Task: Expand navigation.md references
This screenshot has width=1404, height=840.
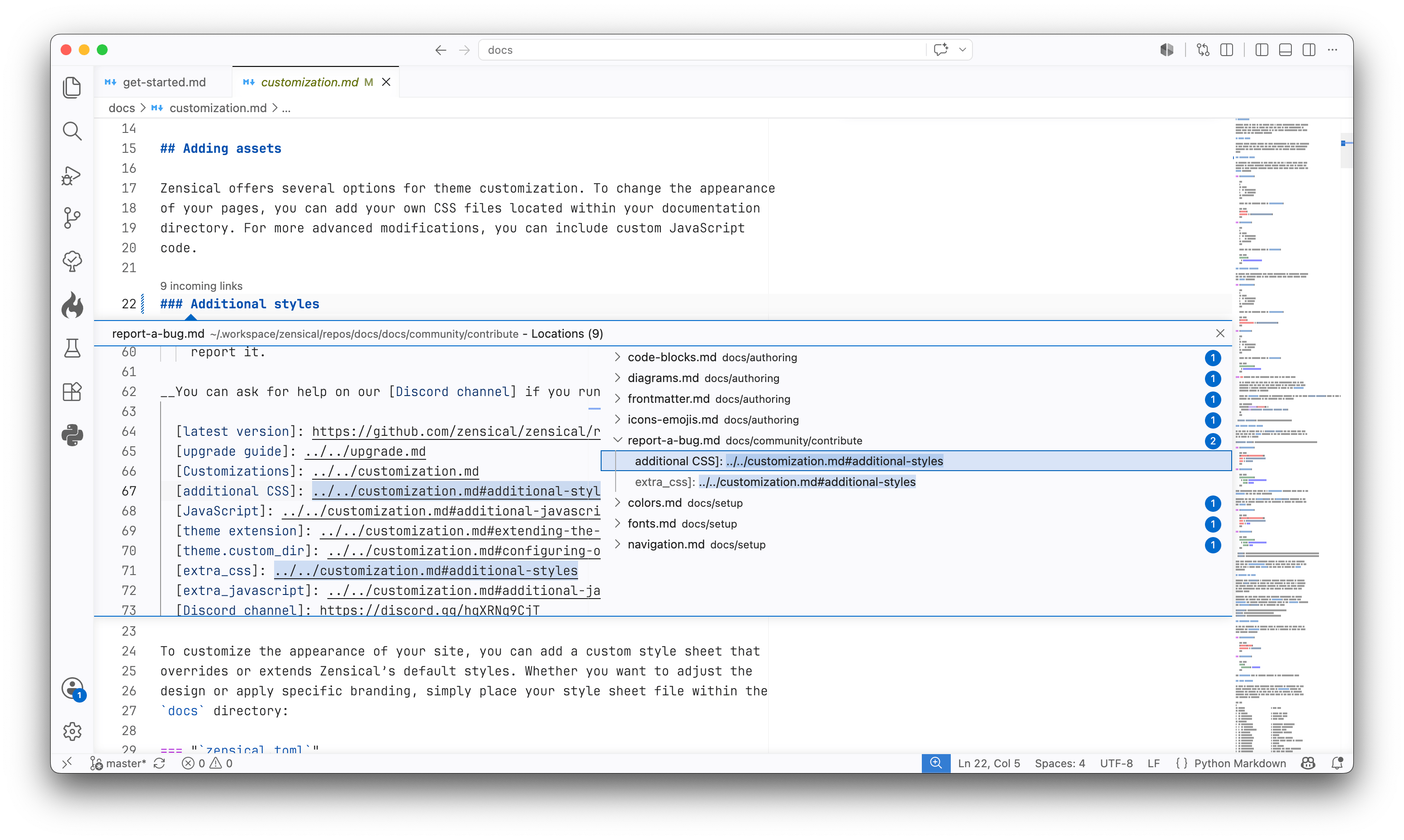Action: pos(617,544)
